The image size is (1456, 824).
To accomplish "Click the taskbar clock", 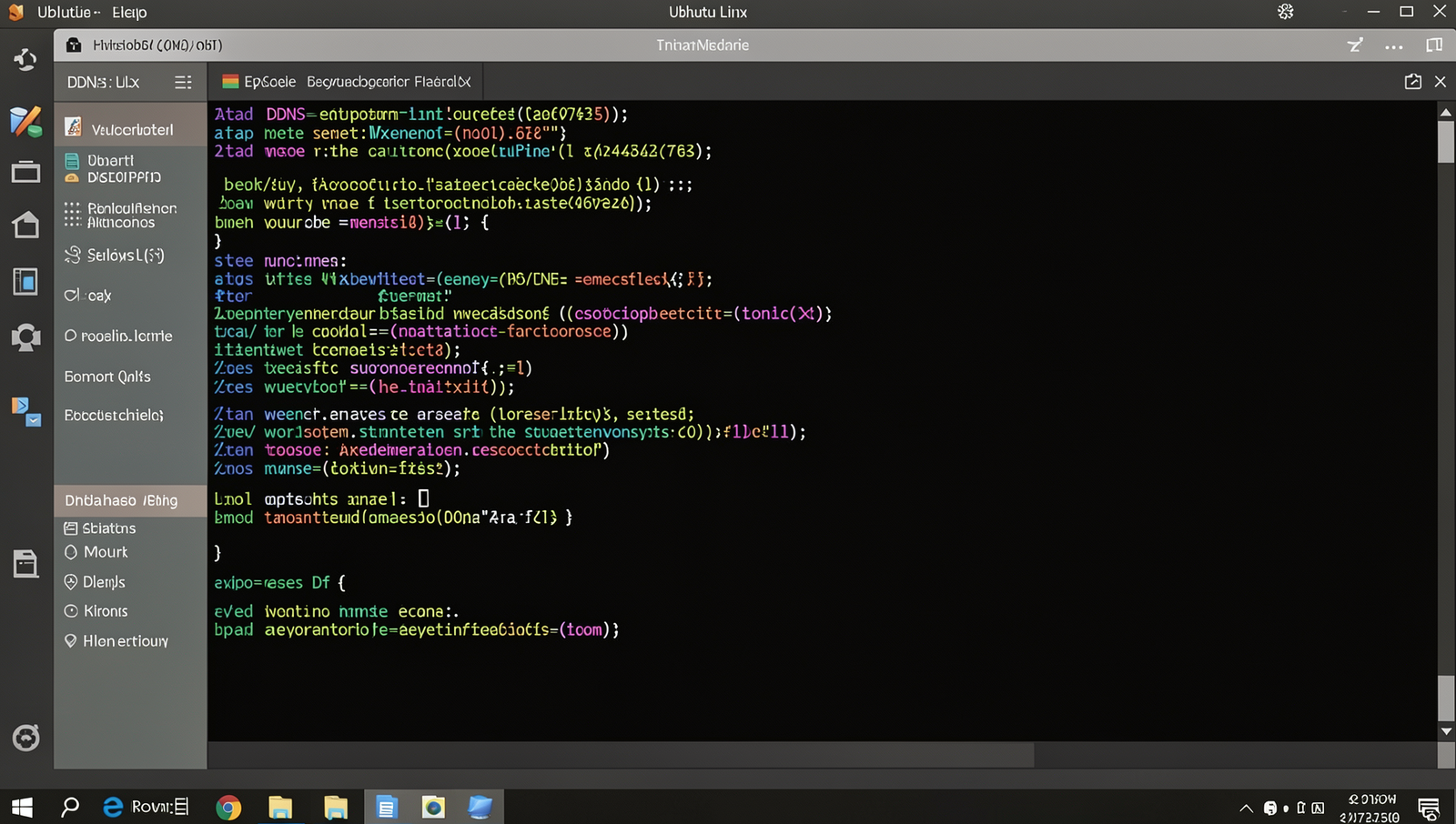I will [1370, 808].
